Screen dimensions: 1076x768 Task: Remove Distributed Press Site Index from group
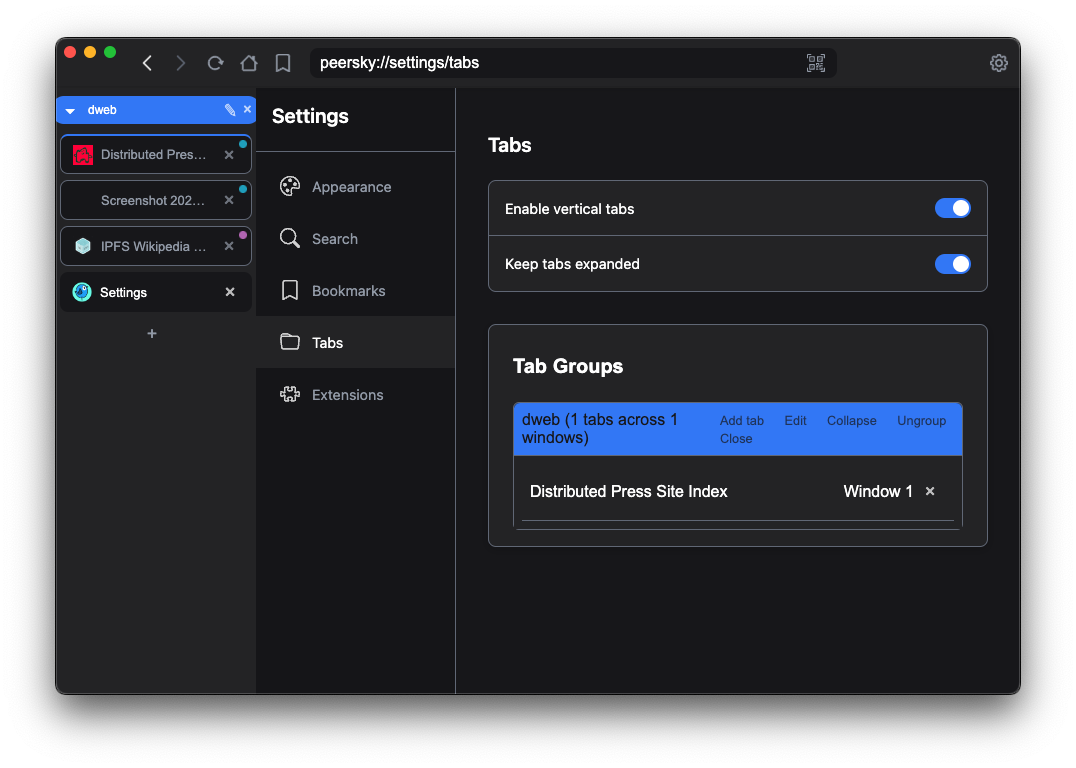930,491
